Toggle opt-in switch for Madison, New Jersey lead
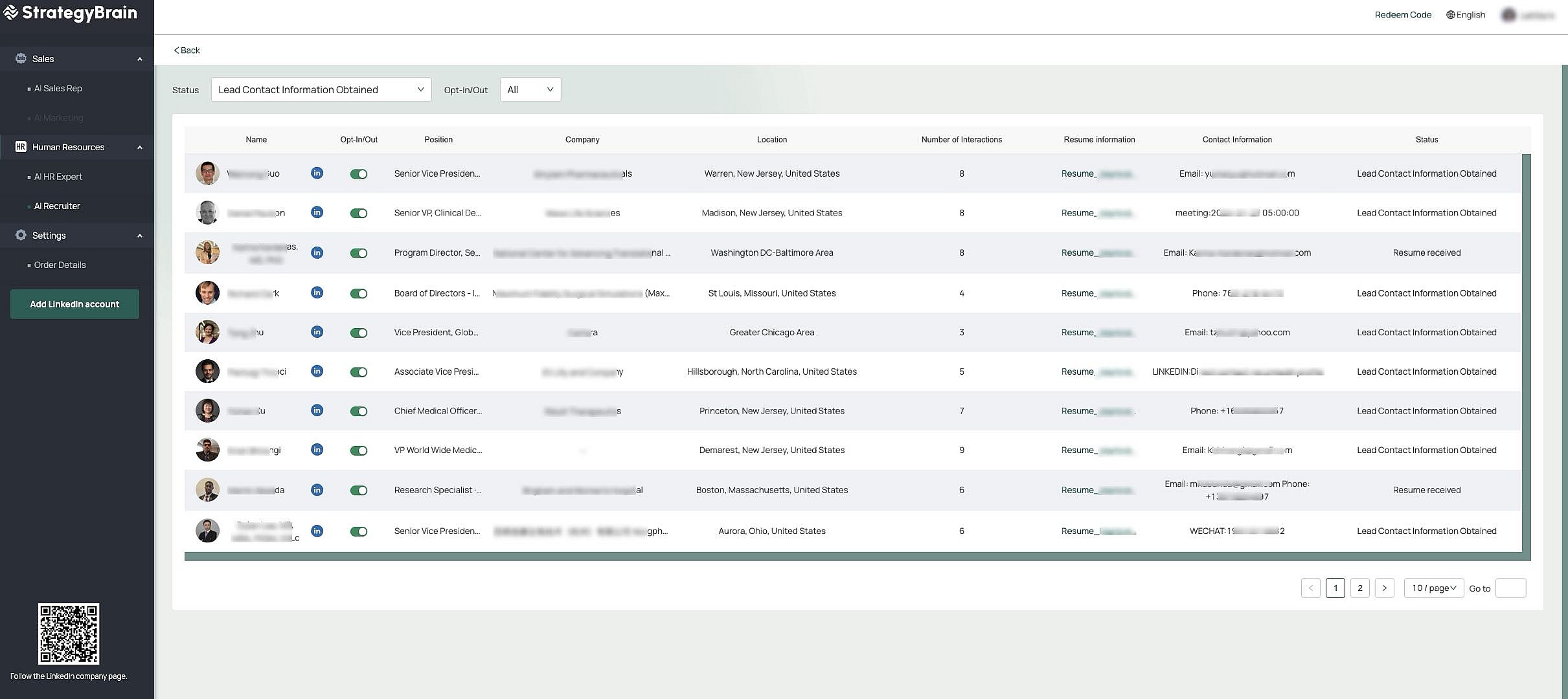 tap(359, 213)
